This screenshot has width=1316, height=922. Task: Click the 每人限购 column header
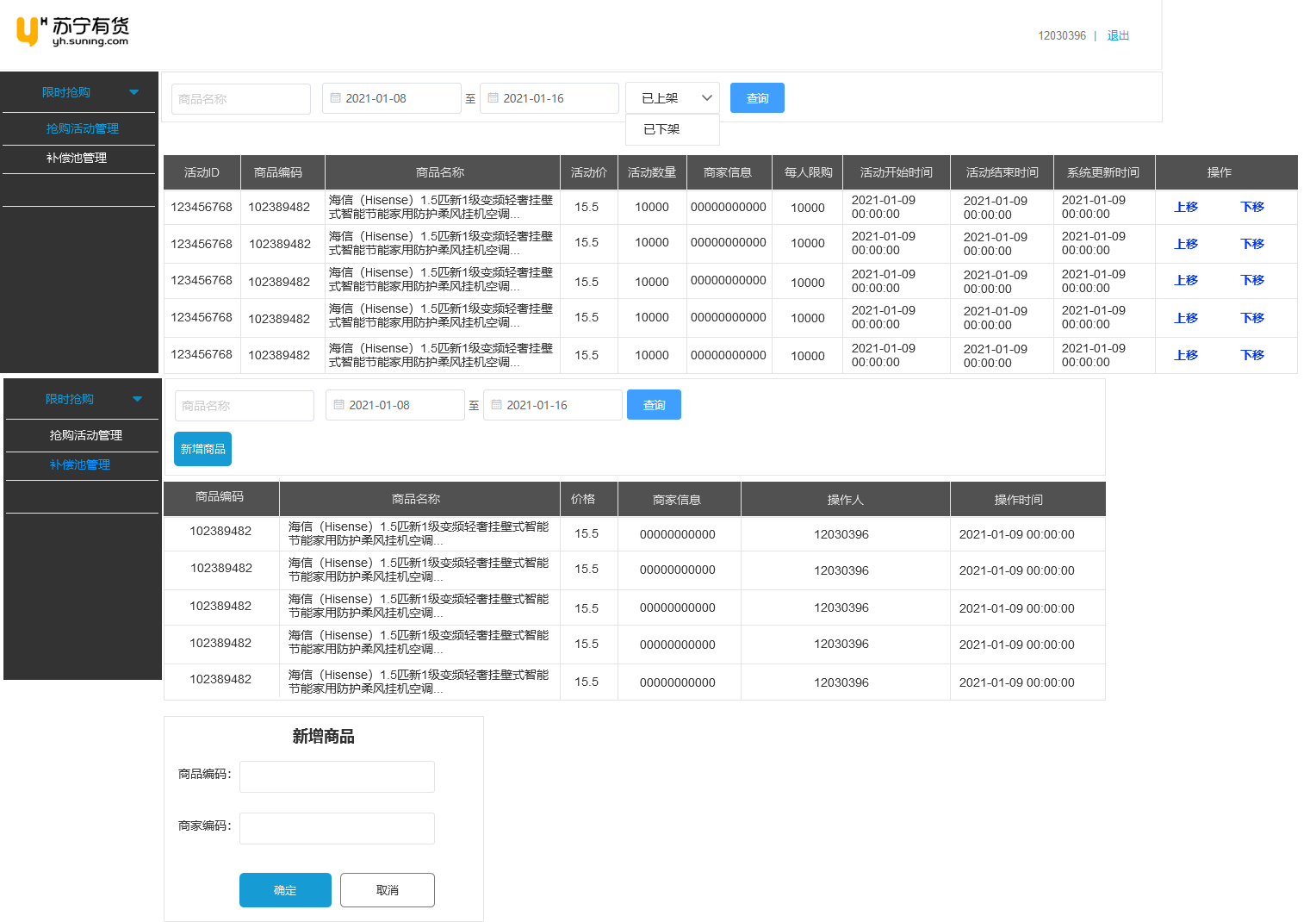click(x=808, y=172)
